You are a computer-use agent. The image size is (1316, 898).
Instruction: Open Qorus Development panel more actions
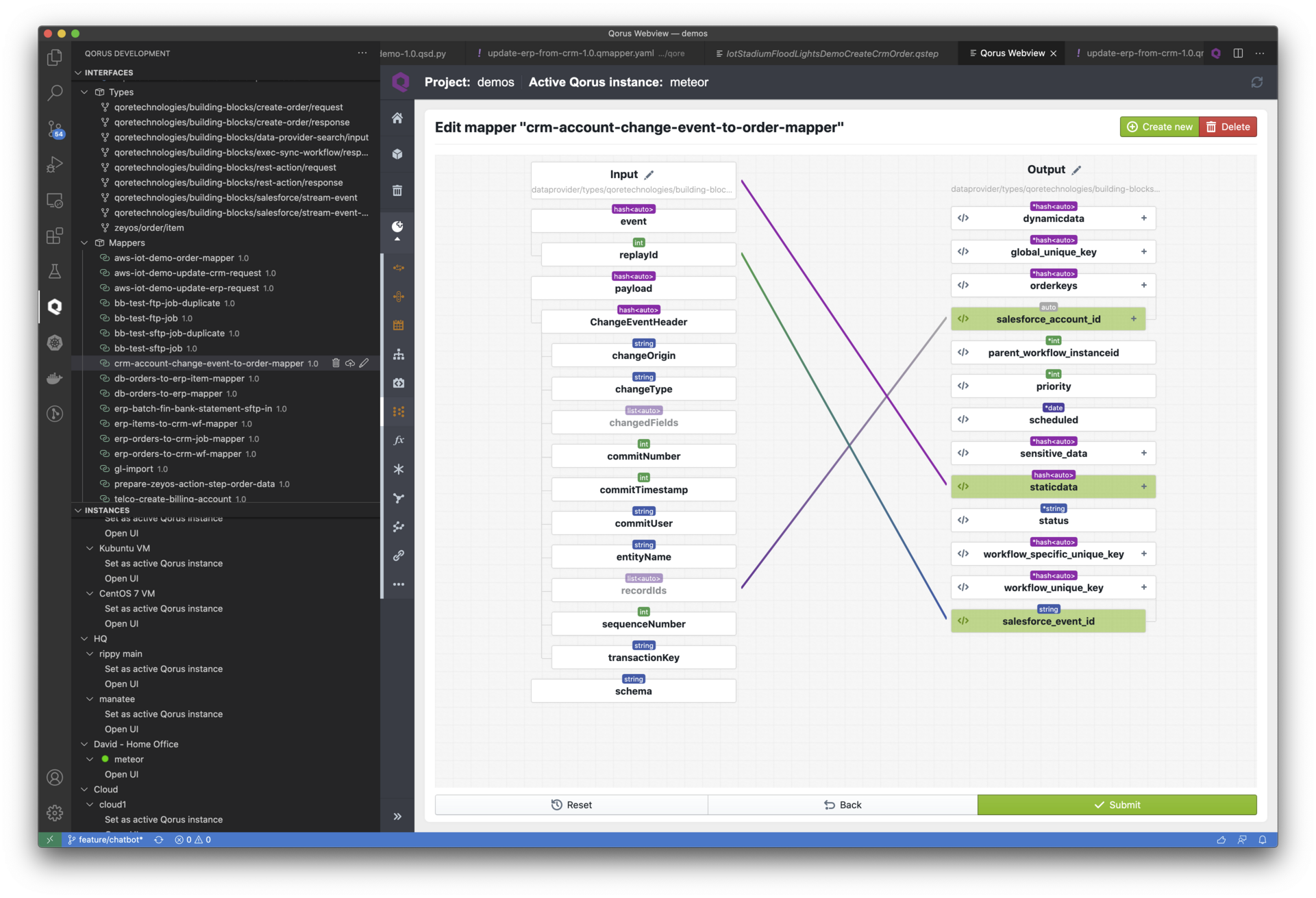(x=362, y=53)
